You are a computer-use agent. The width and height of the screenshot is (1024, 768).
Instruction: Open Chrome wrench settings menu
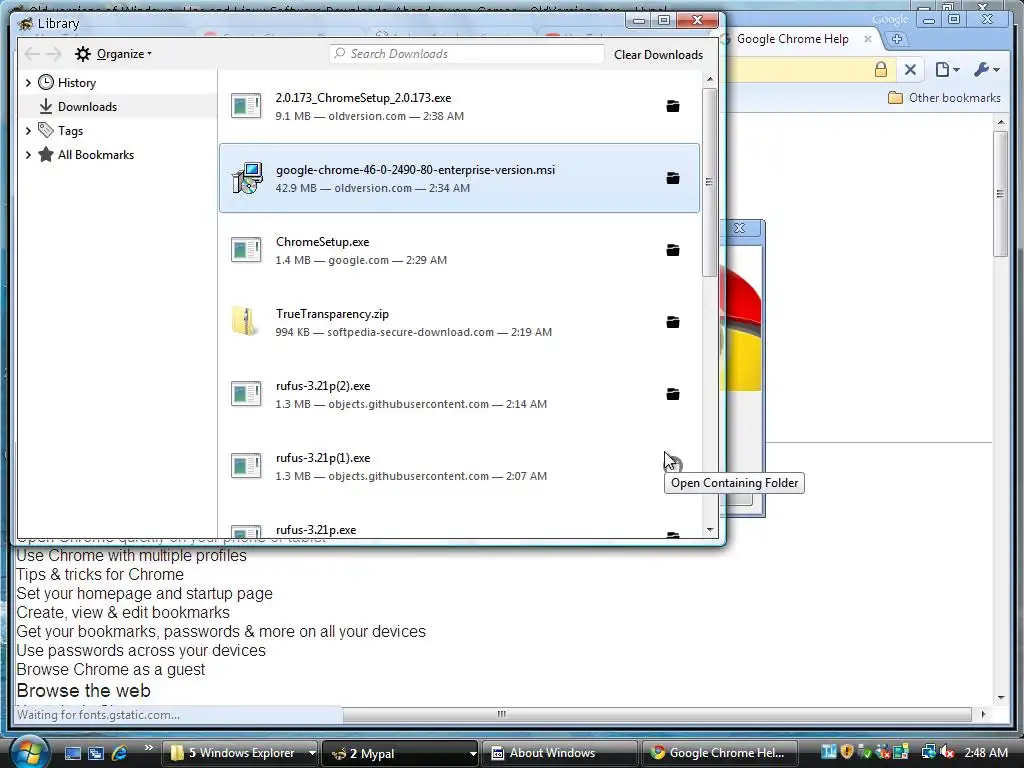click(x=986, y=69)
